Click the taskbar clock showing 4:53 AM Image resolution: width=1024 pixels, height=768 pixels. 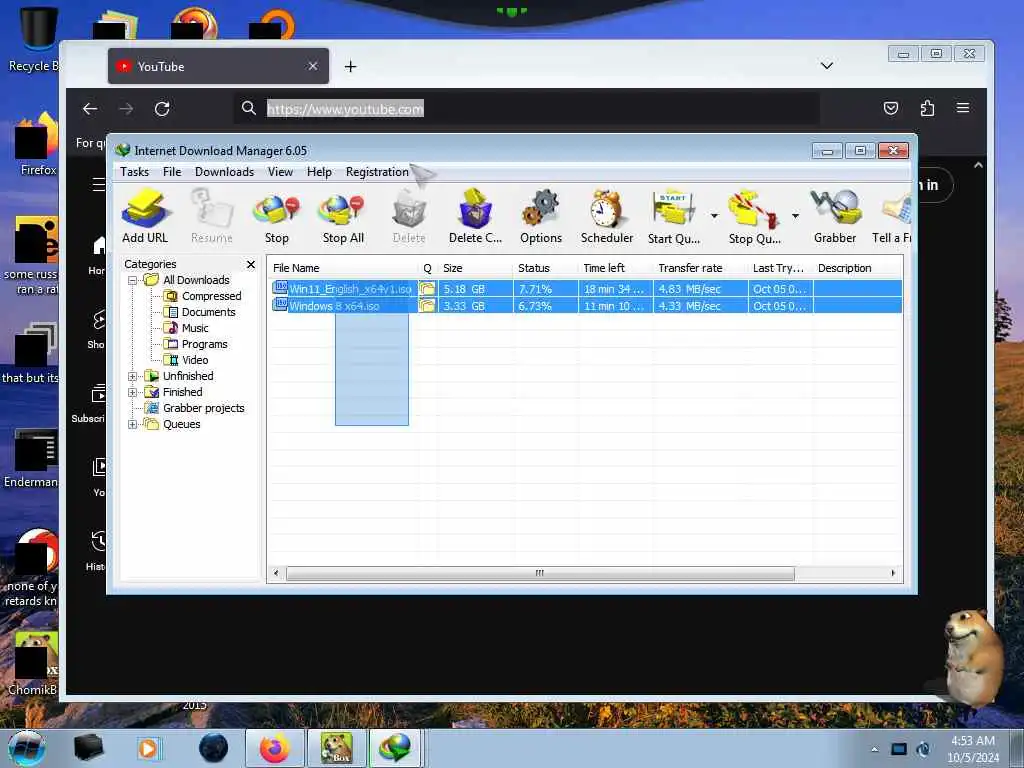973,749
